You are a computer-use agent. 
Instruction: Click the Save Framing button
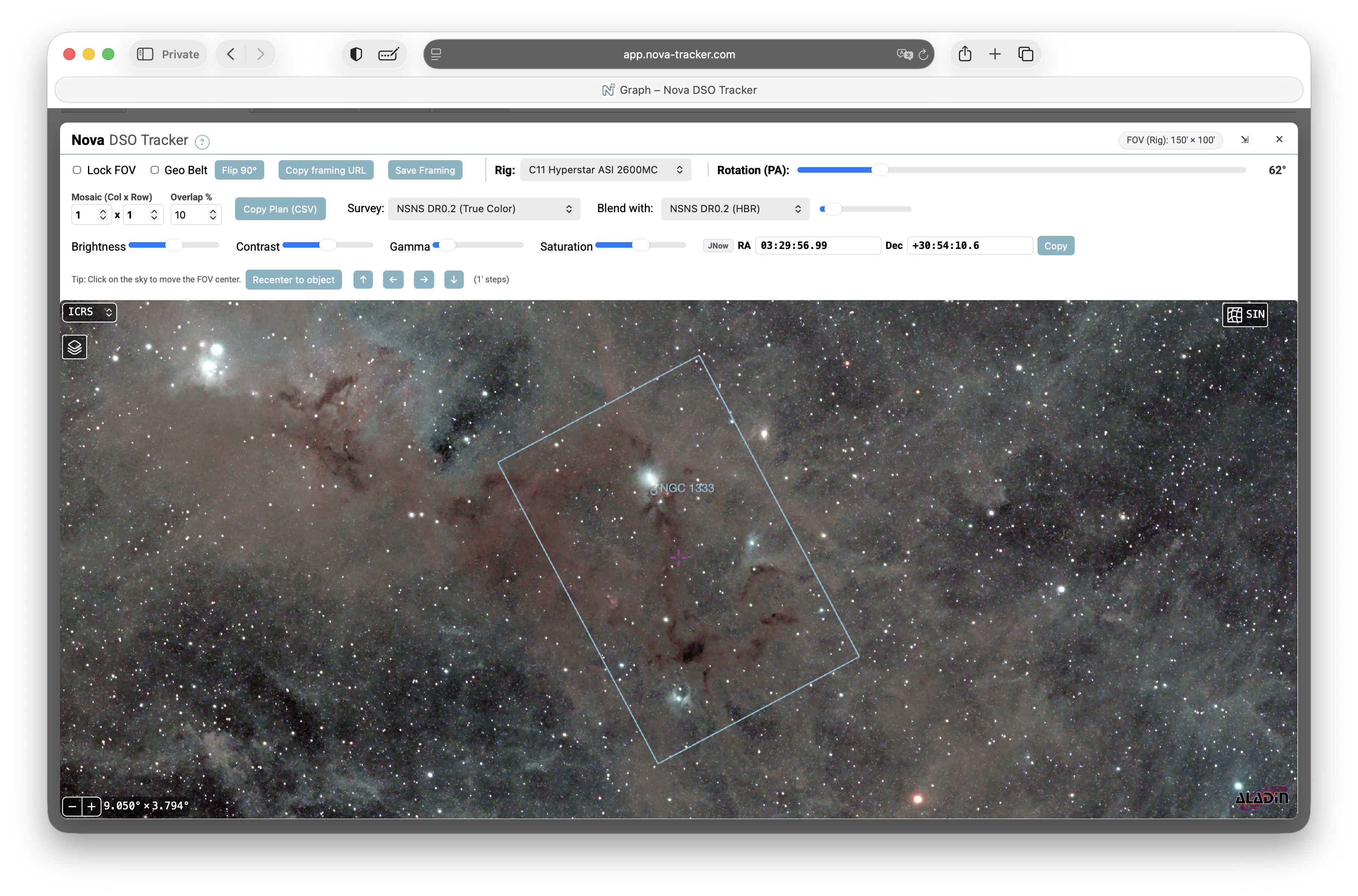pyautogui.click(x=424, y=170)
